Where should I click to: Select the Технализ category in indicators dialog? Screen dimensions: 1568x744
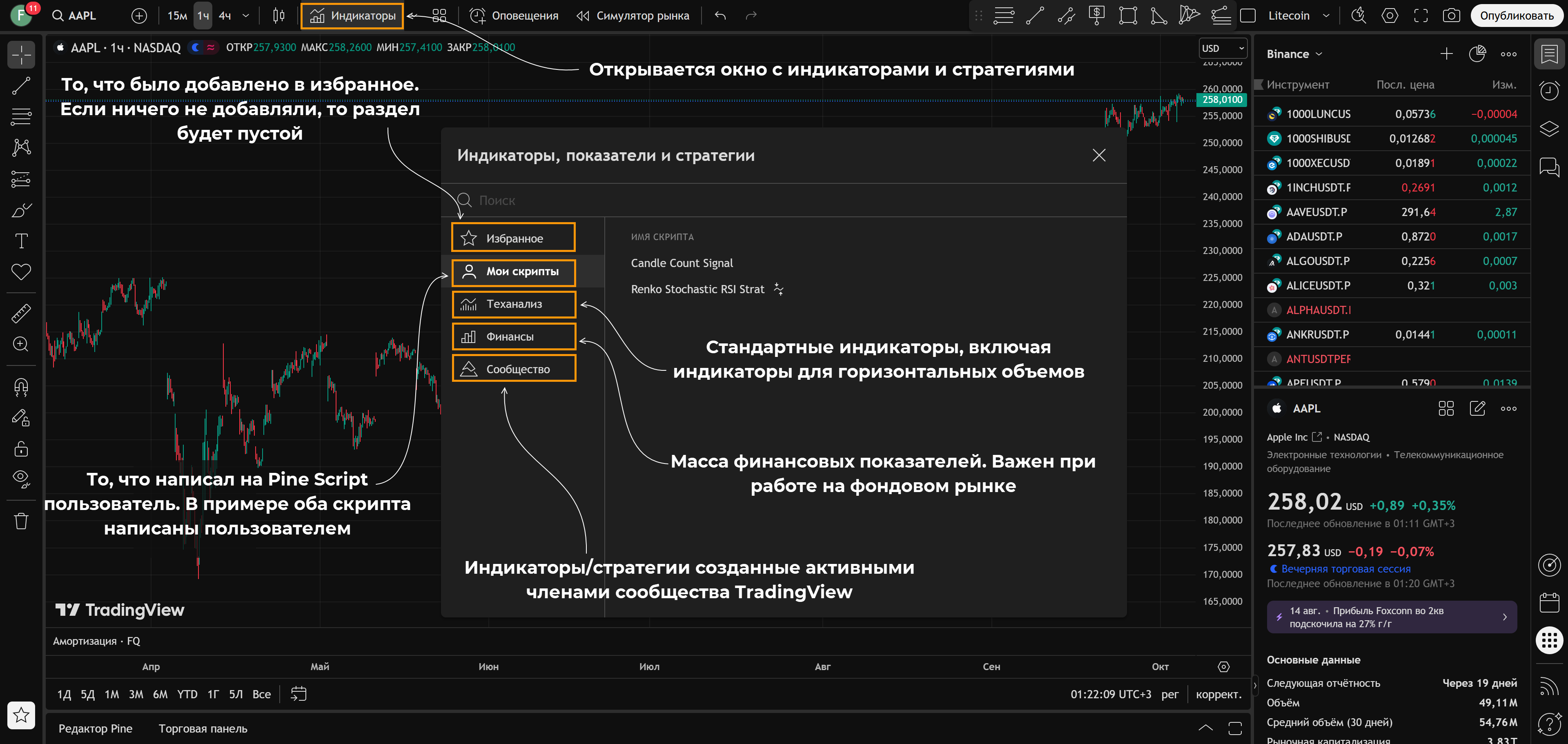514,304
